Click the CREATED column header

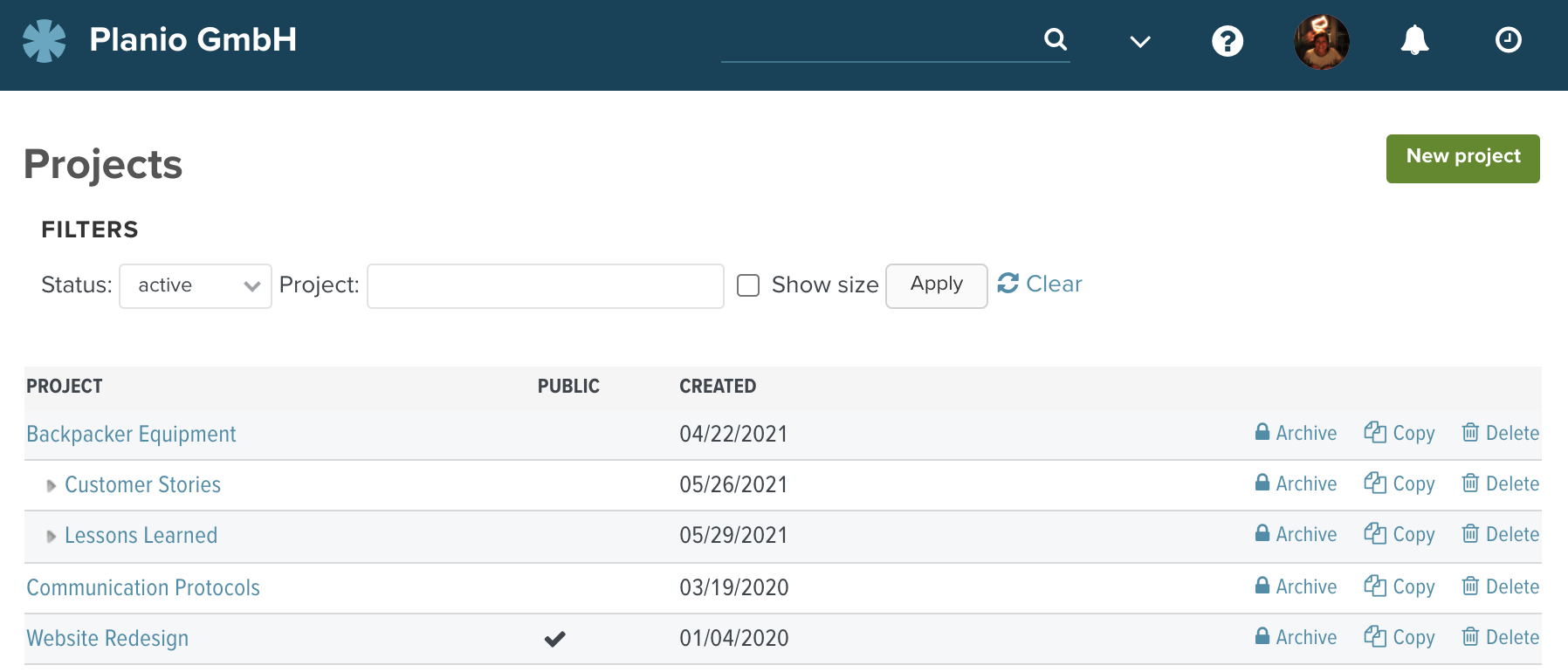pos(718,387)
